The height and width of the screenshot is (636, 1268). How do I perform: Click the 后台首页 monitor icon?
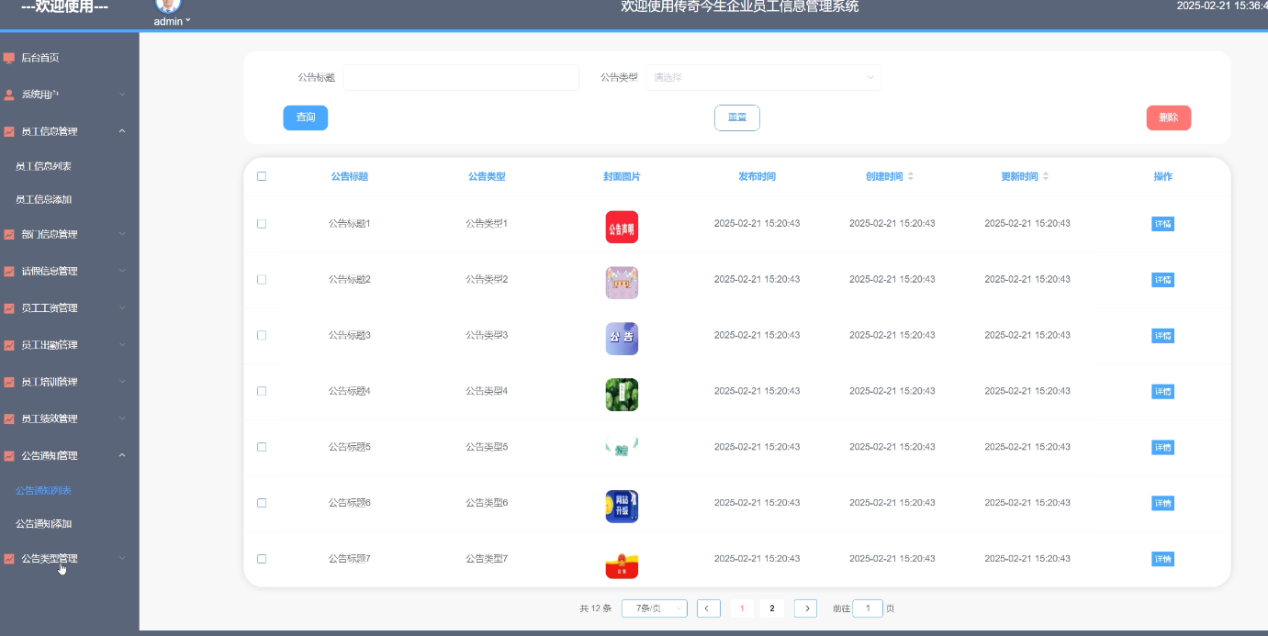[9, 58]
